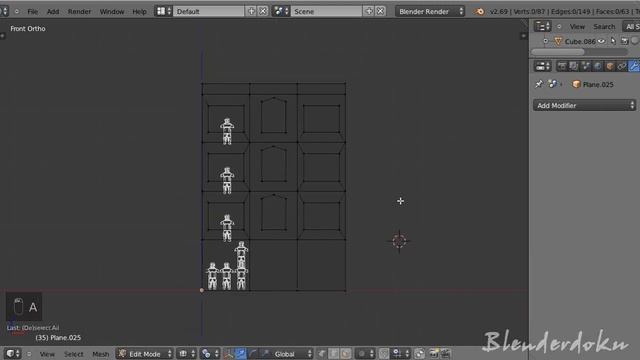The image size is (640, 360).
Task: Select the rotate manipulator icon
Action: click(253, 353)
